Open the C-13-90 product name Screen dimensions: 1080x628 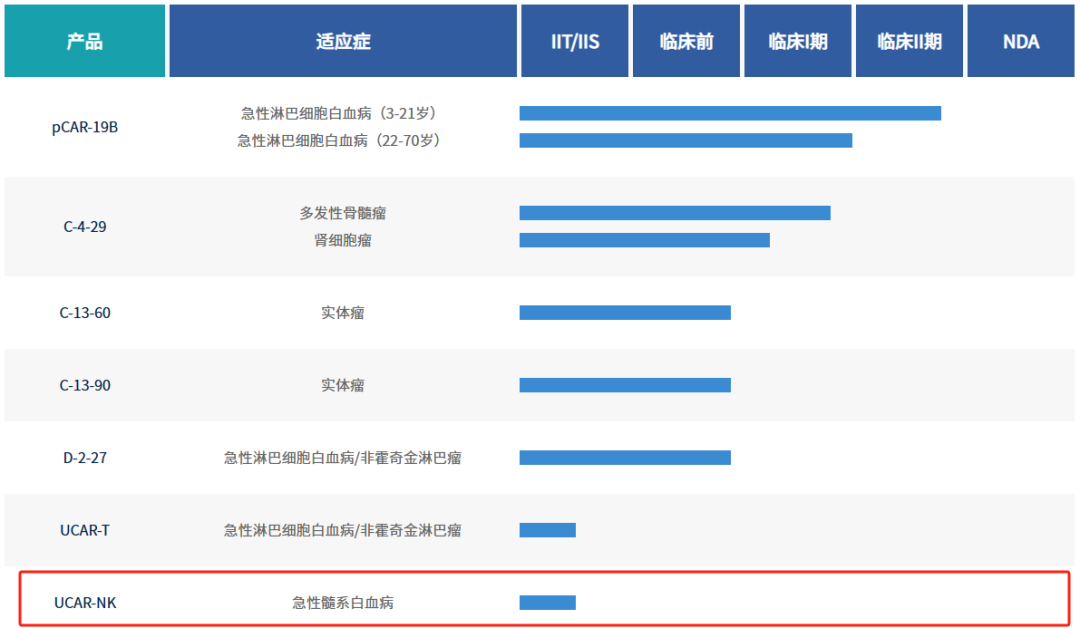coord(85,385)
